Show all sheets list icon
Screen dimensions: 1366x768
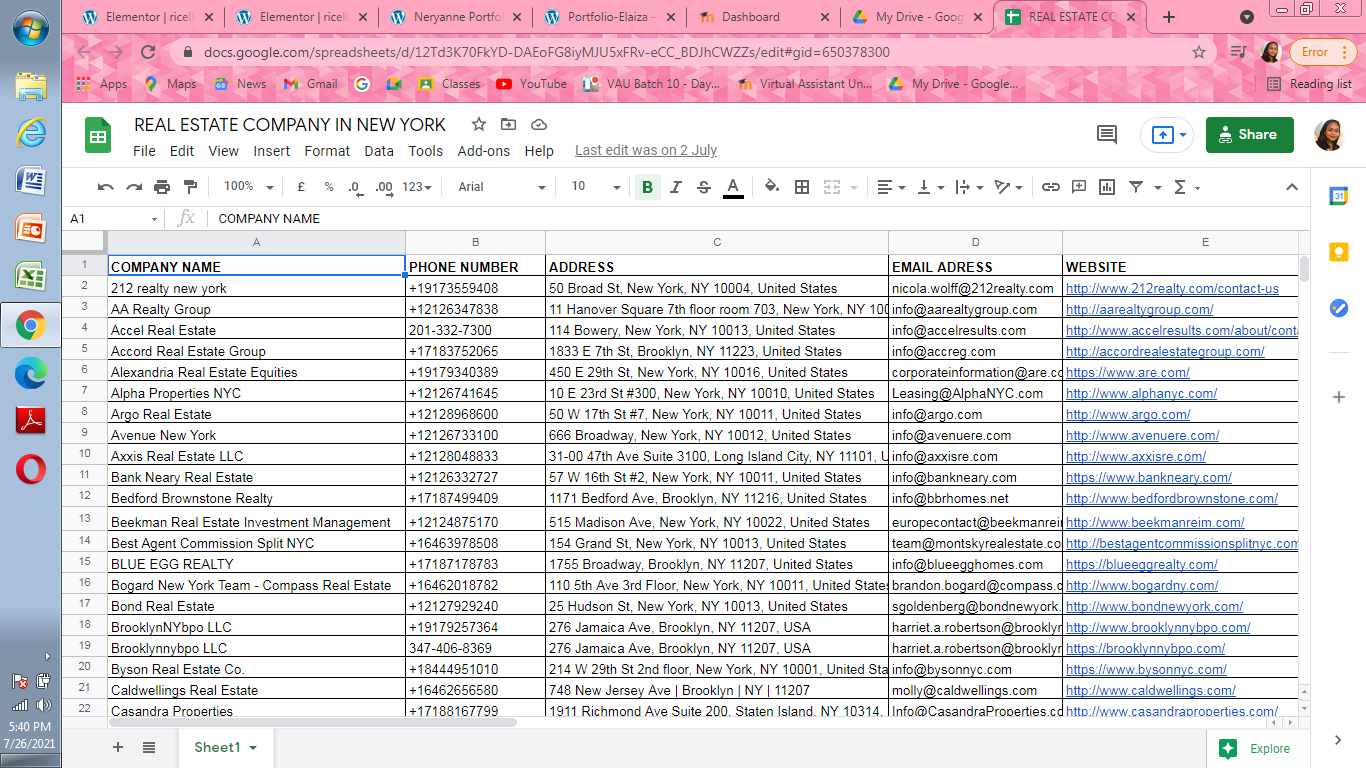point(149,748)
